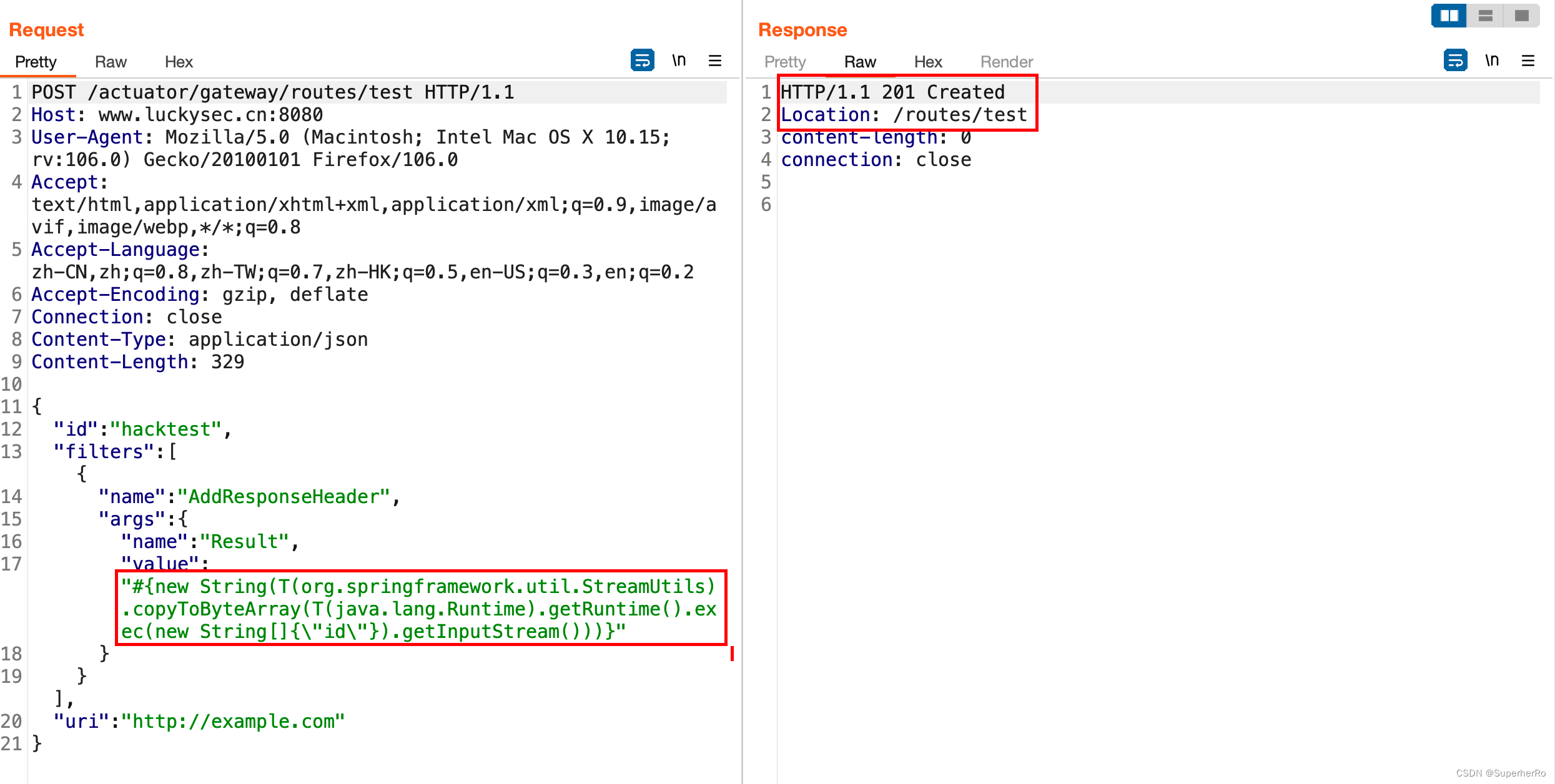Switch Request view to Raw tab
This screenshot has height=784, width=1555.
[x=111, y=62]
